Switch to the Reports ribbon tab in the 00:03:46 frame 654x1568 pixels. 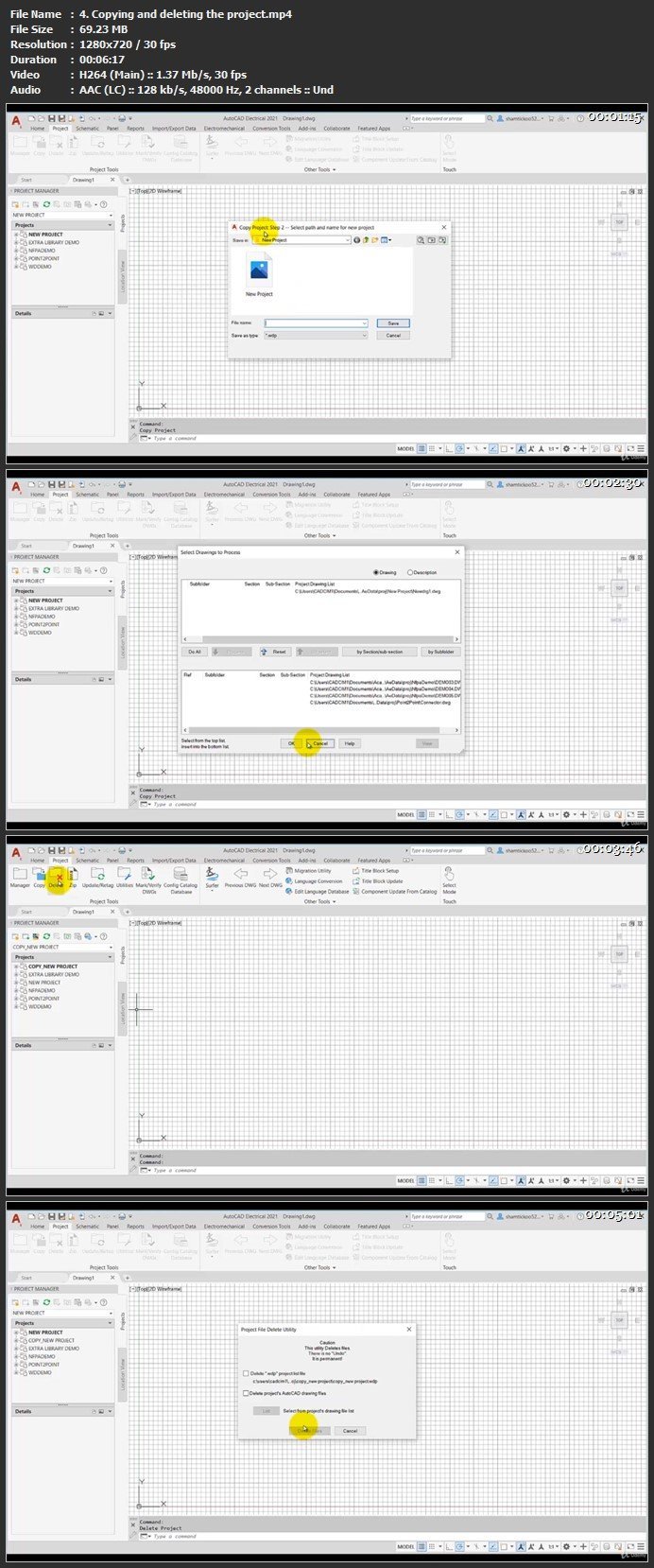tap(136, 861)
